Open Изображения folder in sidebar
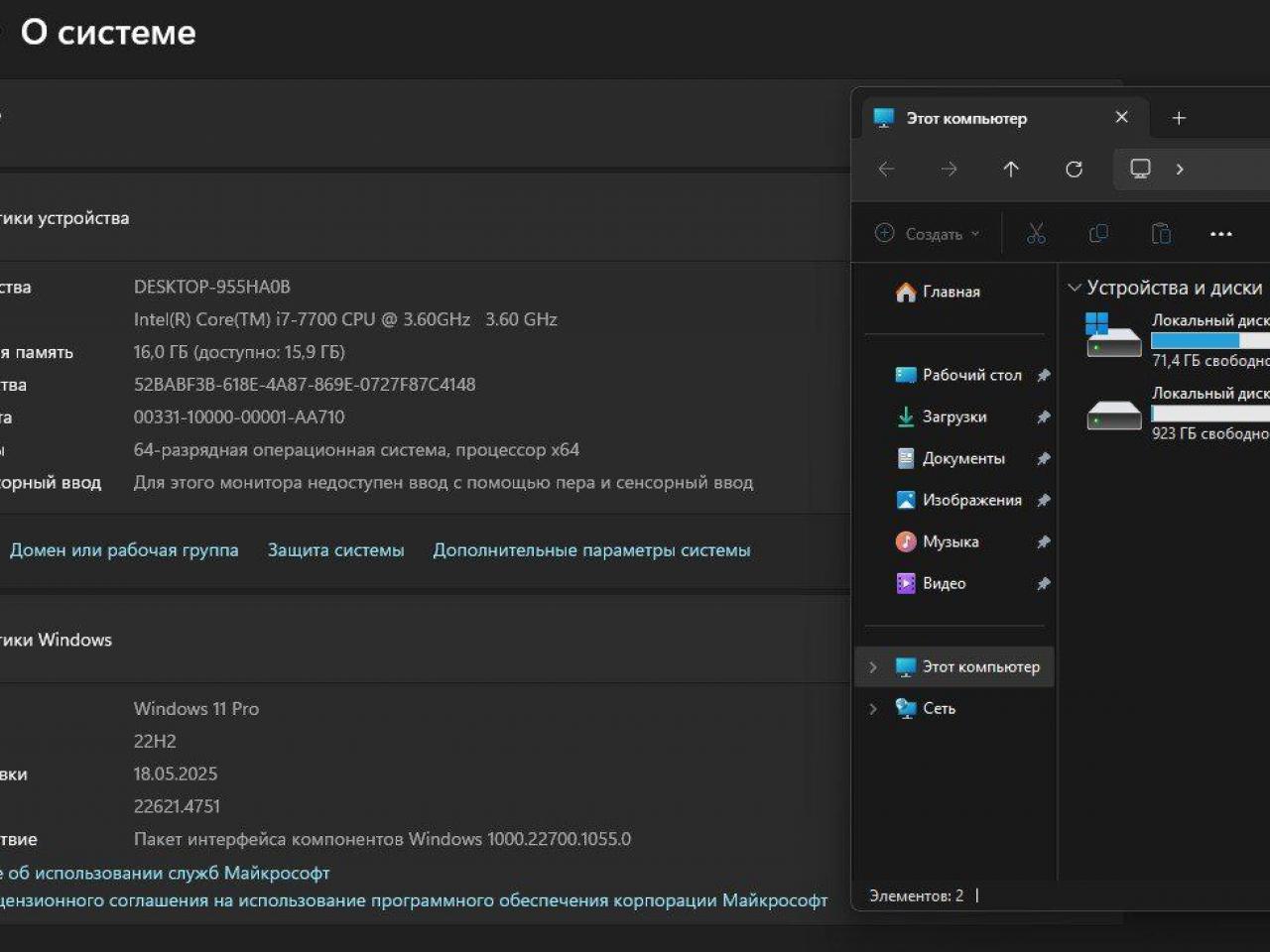Screen dimensions: 1270x952 coord(958,500)
